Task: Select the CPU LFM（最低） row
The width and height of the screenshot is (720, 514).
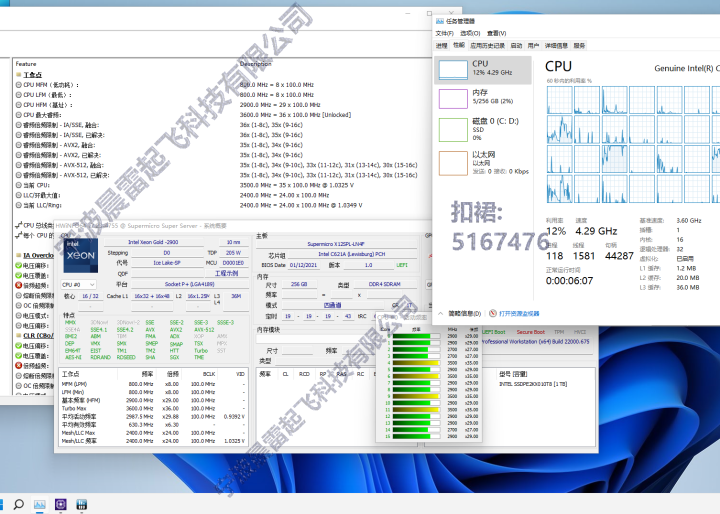Action: [x=220, y=95]
